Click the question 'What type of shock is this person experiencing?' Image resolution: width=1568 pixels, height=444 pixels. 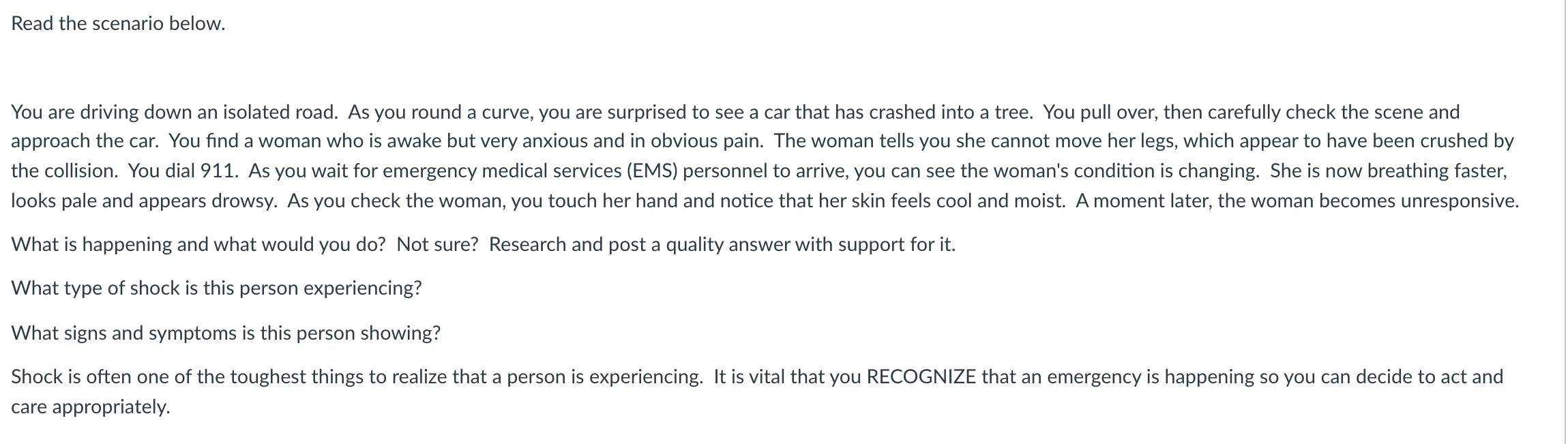click(216, 288)
